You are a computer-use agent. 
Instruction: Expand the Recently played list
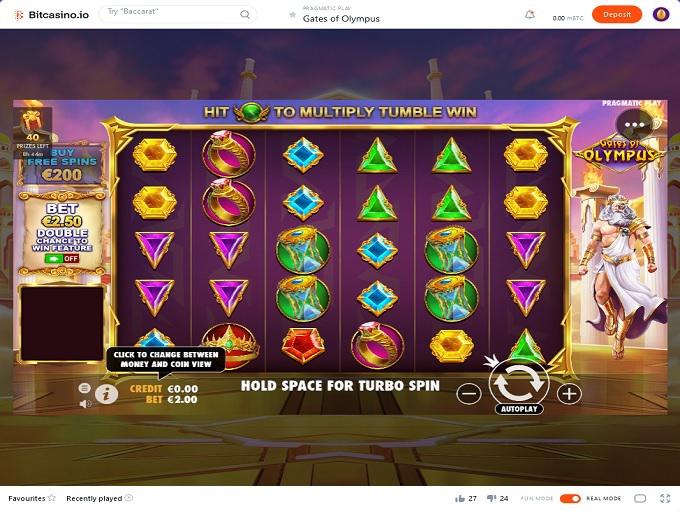click(99, 498)
